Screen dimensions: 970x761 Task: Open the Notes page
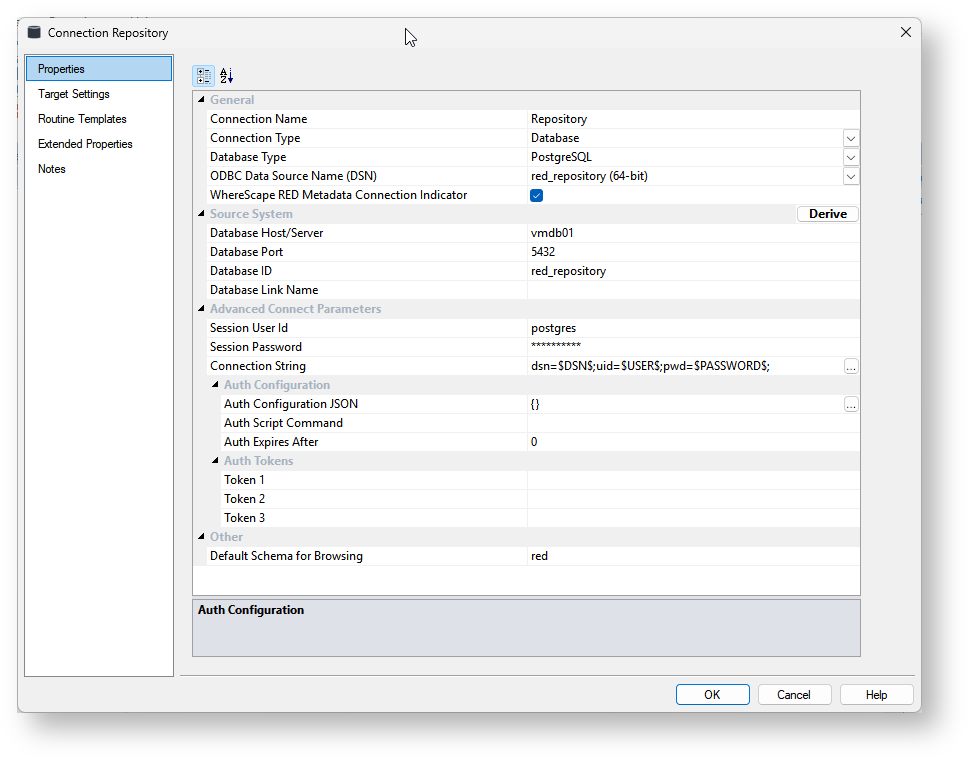99,169
